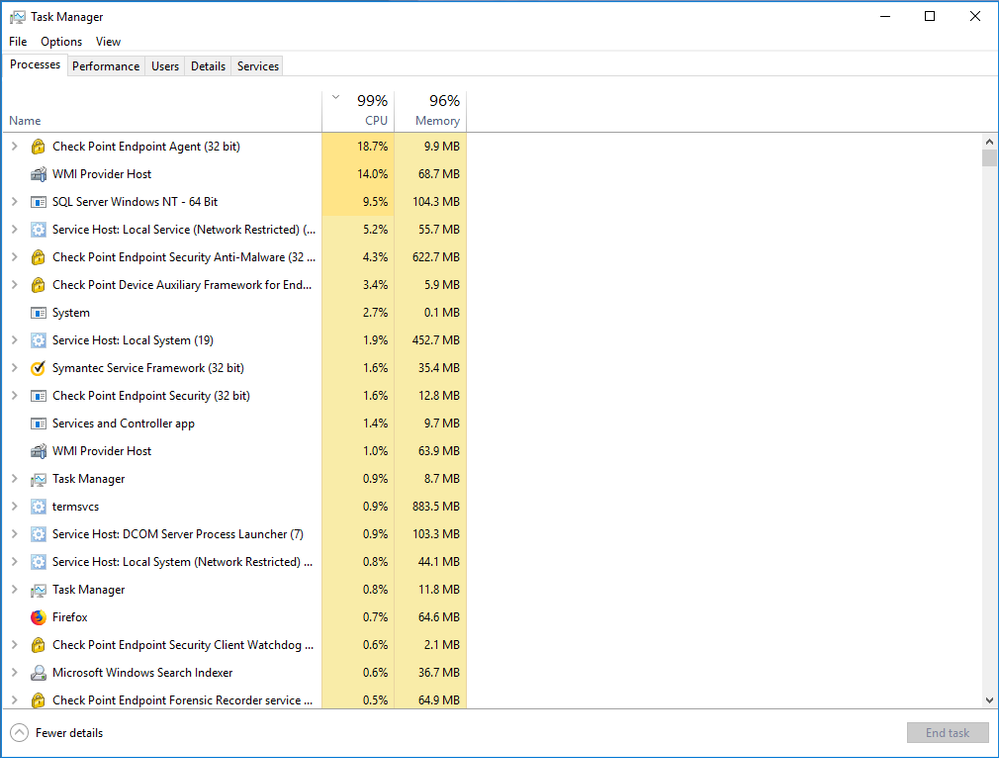Image resolution: width=999 pixels, height=758 pixels.
Task: Sort by the Memory column header
Action: tap(431, 111)
